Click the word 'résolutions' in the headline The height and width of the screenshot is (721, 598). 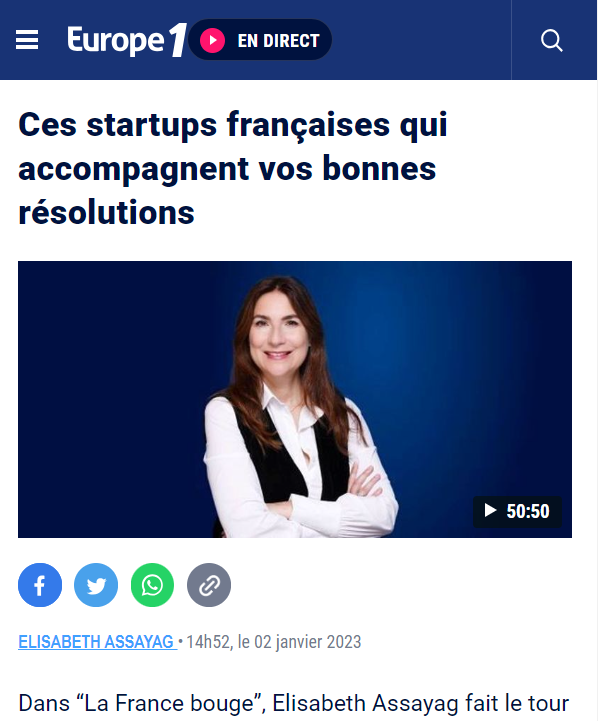pyautogui.click(x=107, y=212)
